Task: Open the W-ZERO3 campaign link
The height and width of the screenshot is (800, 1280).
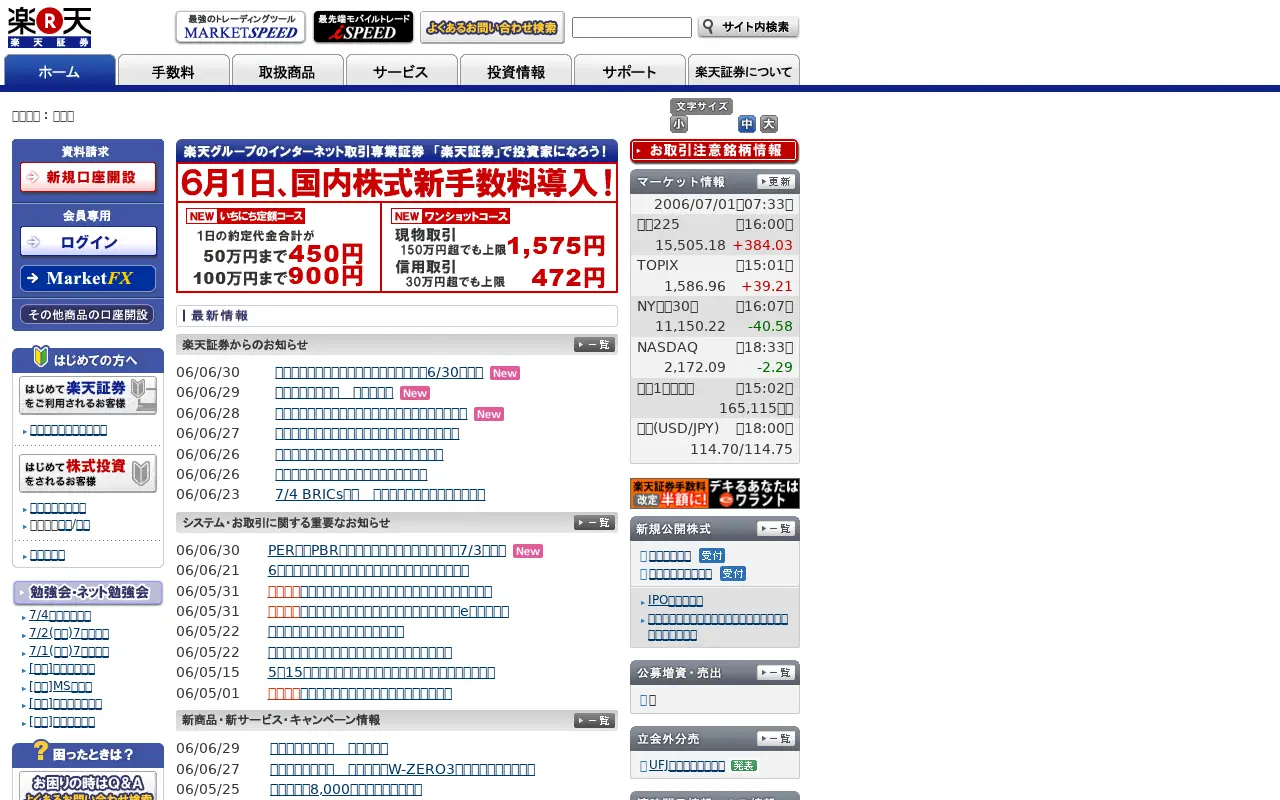Action: 403,769
